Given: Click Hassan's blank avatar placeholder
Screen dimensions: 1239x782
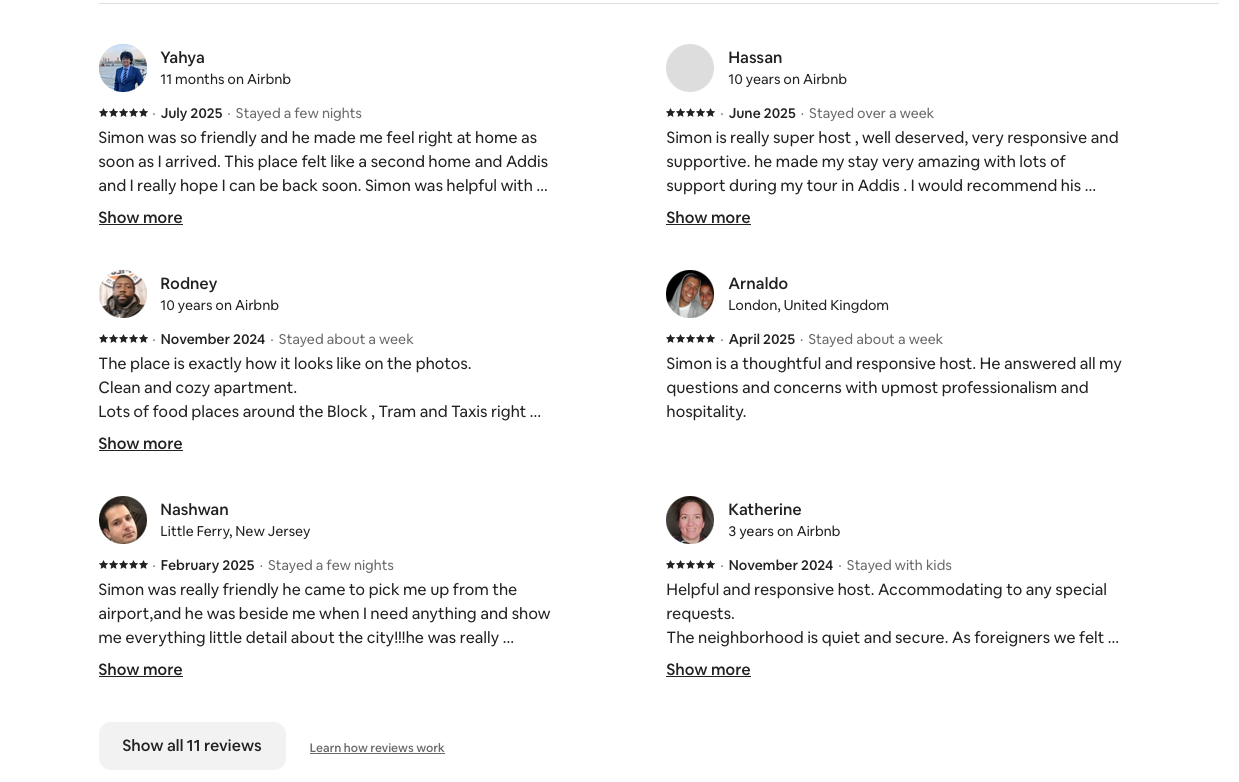Looking at the screenshot, I should 690,68.
